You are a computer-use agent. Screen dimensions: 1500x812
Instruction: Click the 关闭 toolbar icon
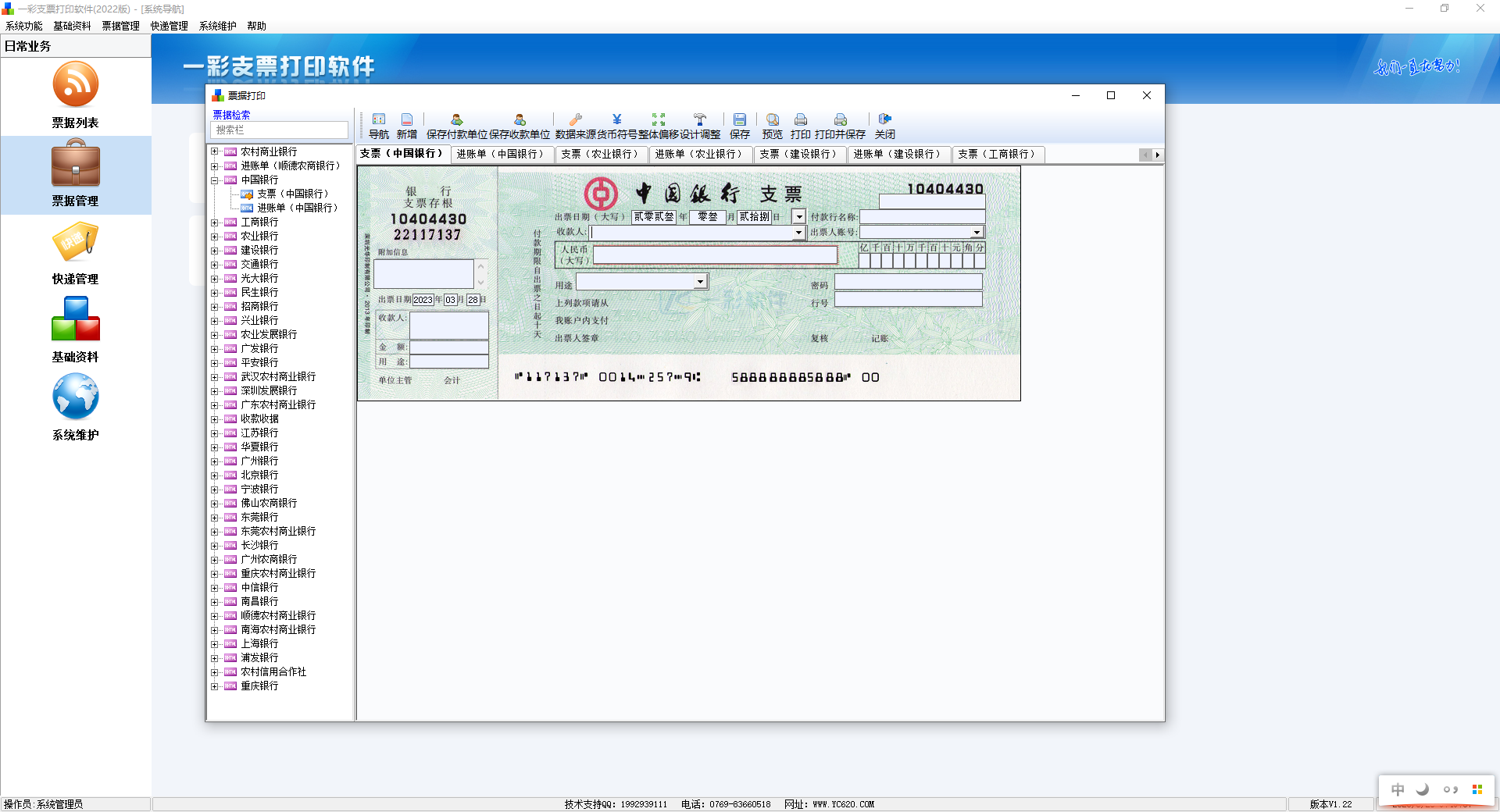tap(885, 119)
